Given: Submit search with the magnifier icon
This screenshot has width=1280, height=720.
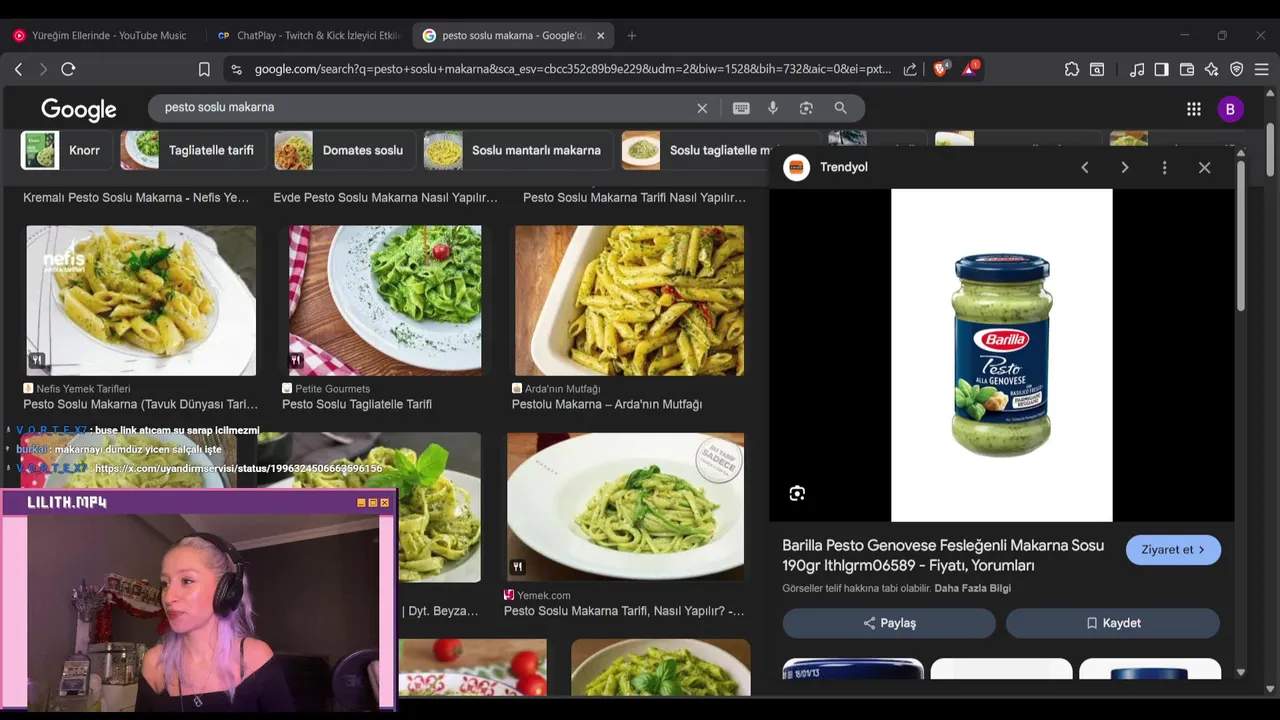Looking at the screenshot, I should [840, 108].
